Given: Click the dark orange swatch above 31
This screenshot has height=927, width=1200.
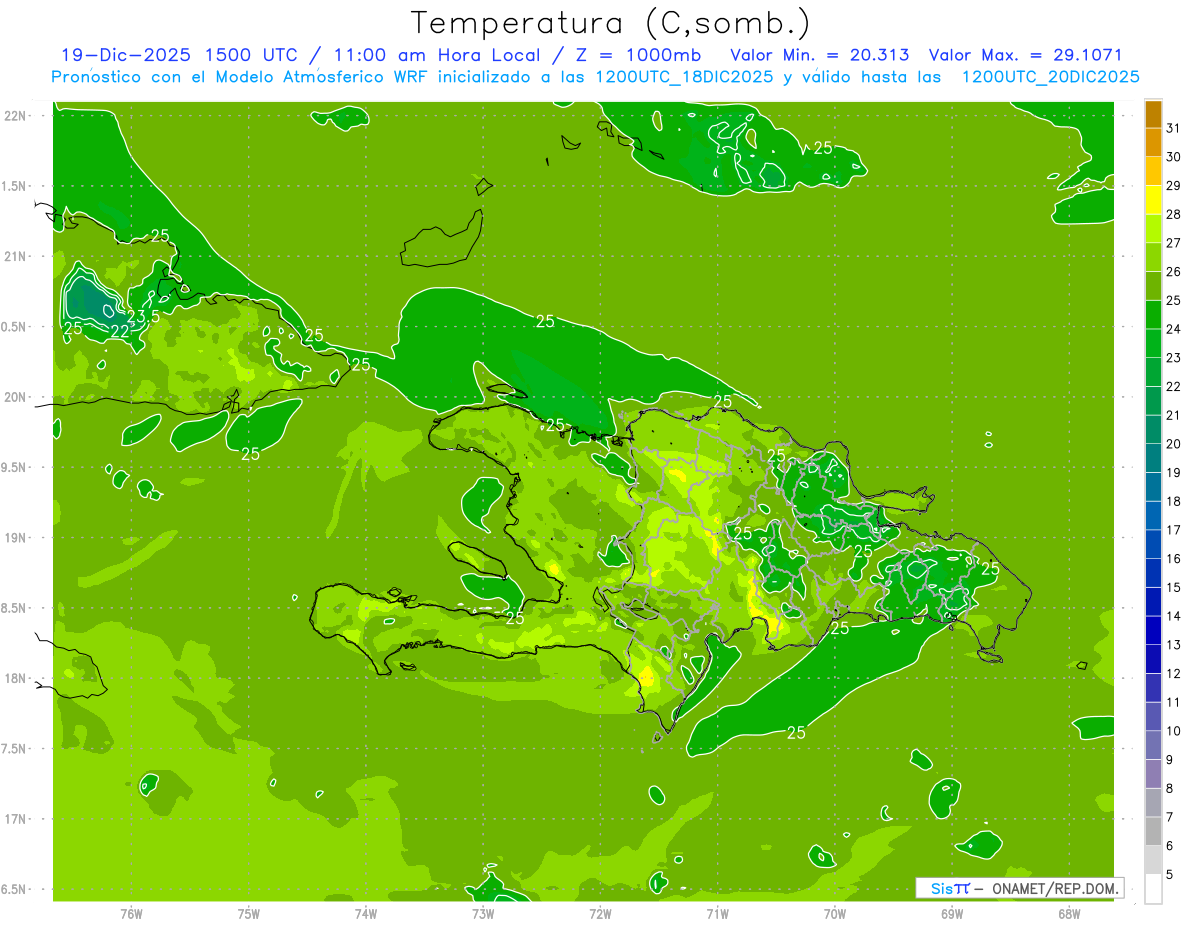Looking at the screenshot, I should tap(1153, 114).
